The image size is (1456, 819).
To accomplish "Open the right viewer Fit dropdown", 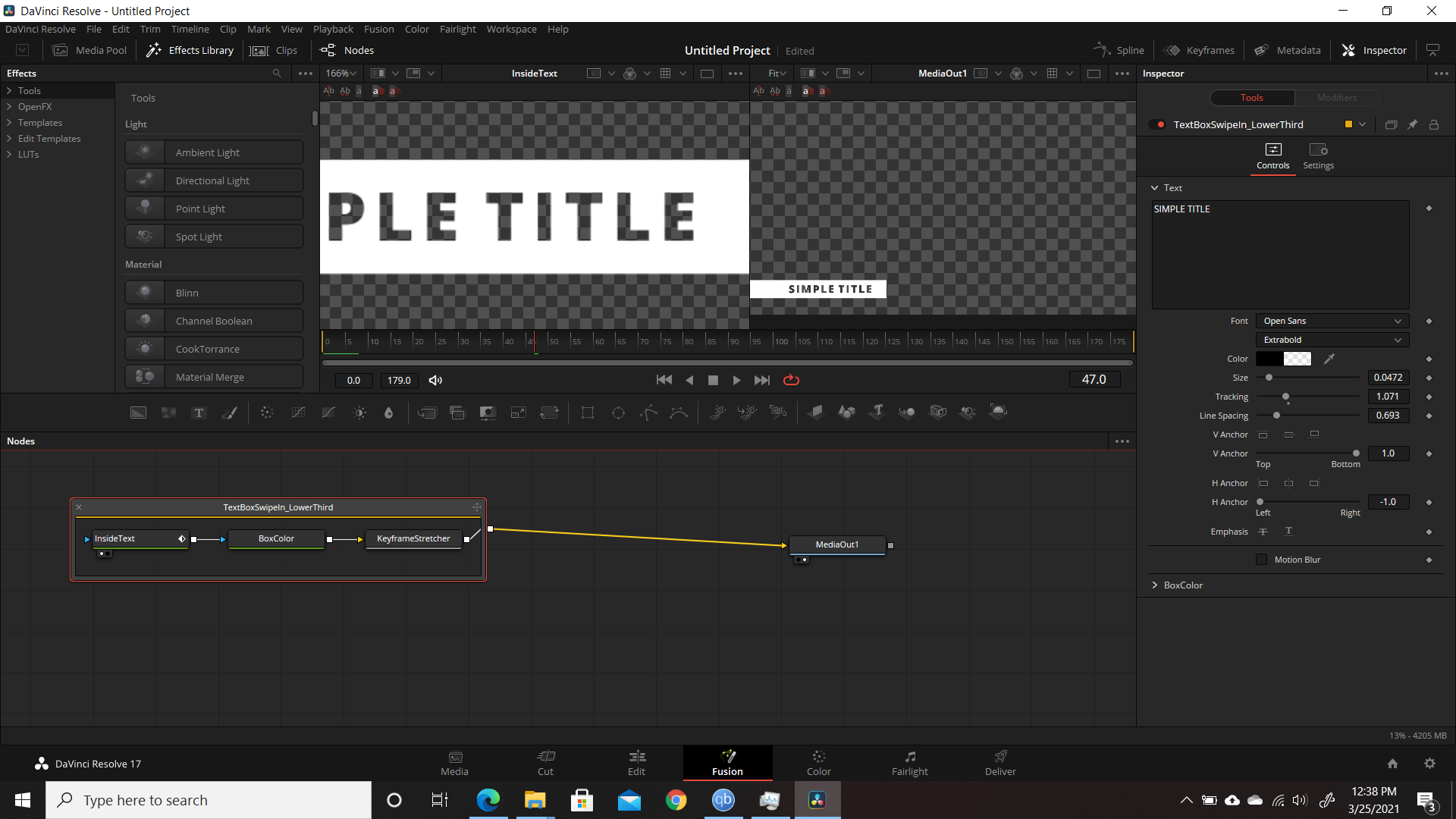I will pyautogui.click(x=777, y=74).
